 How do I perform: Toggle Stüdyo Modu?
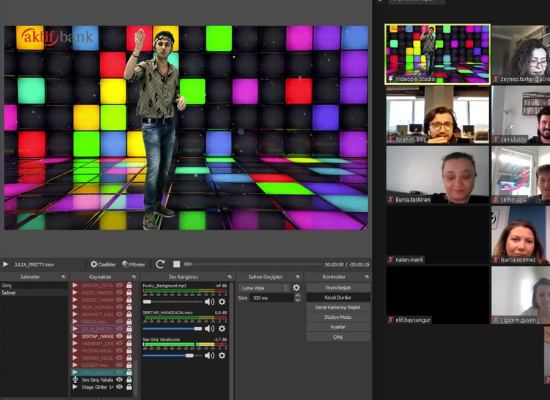(x=338, y=317)
